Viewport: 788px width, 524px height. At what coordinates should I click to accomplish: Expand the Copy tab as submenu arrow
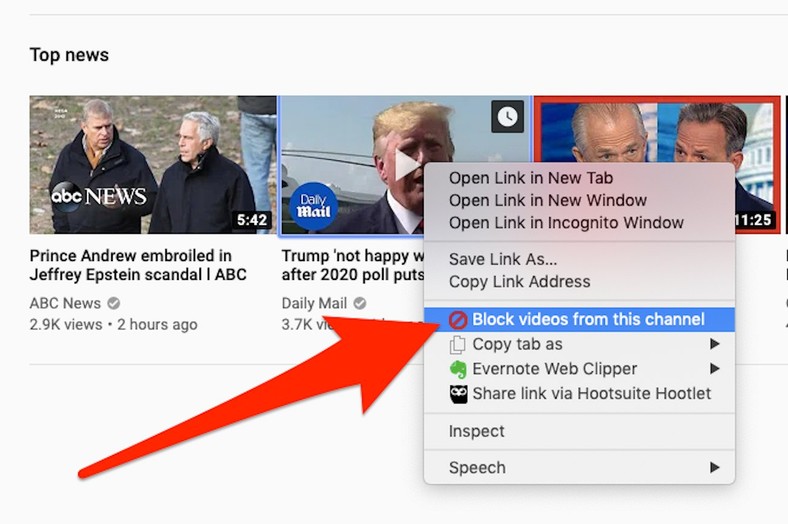click(714, 344)
